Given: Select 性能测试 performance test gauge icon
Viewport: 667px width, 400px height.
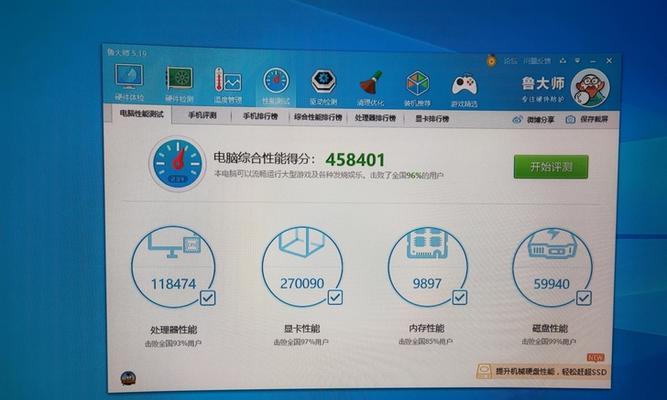Looking at the screenshot, I should 276,86.
